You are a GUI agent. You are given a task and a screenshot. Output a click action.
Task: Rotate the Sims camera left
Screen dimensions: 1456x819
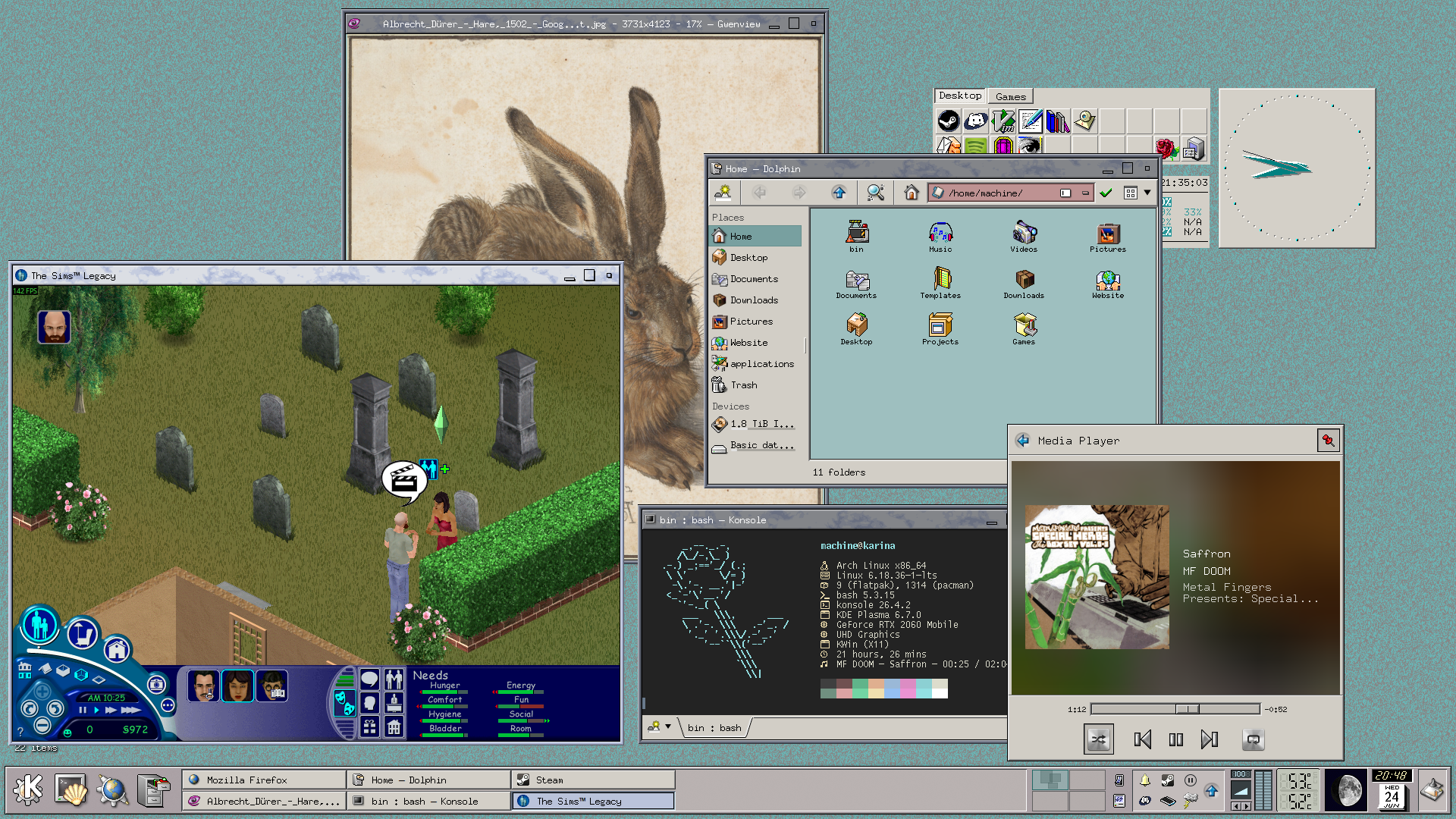[x=30, y=709]
